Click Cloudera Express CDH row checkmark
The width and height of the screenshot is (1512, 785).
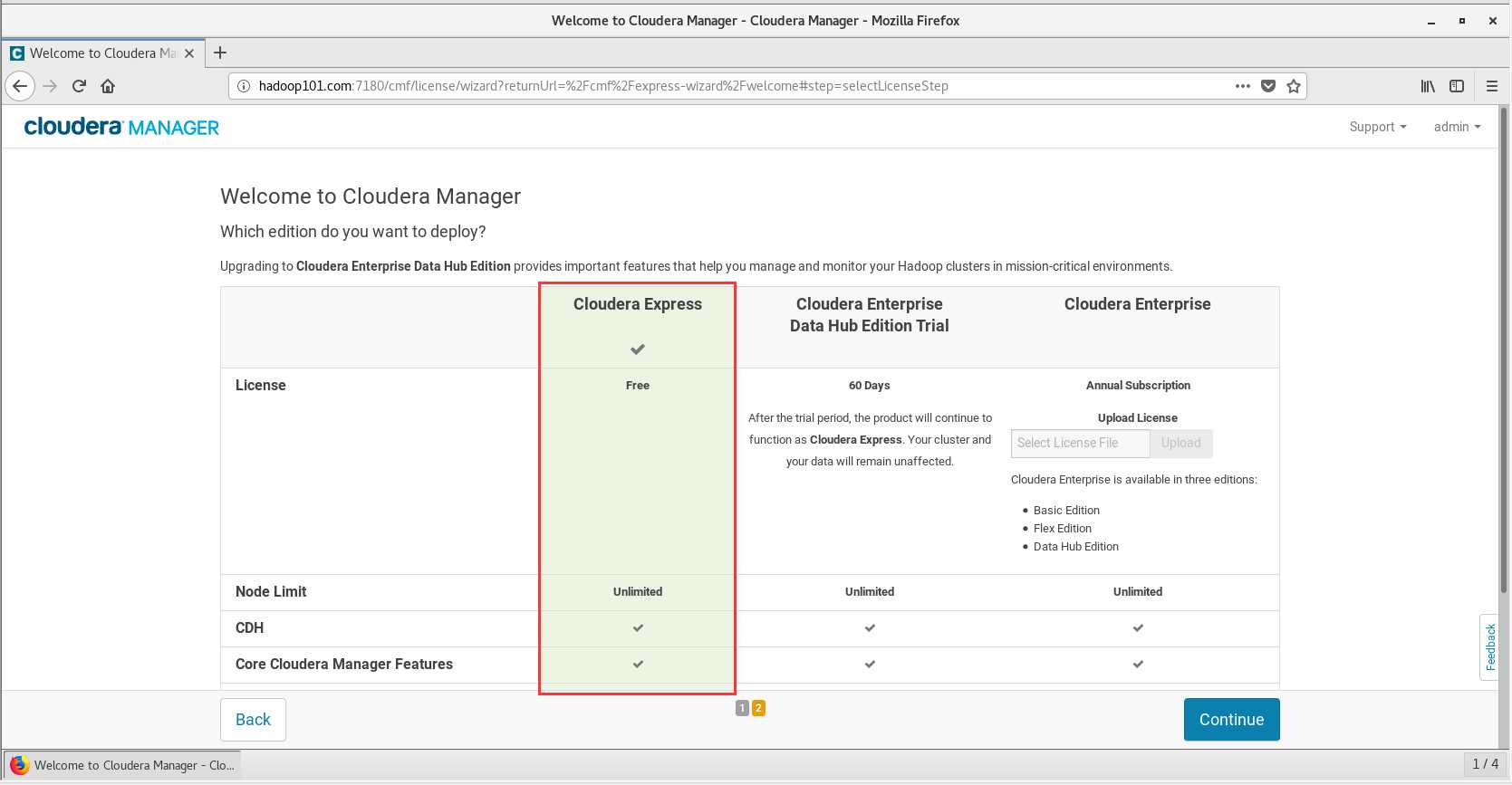638,627
